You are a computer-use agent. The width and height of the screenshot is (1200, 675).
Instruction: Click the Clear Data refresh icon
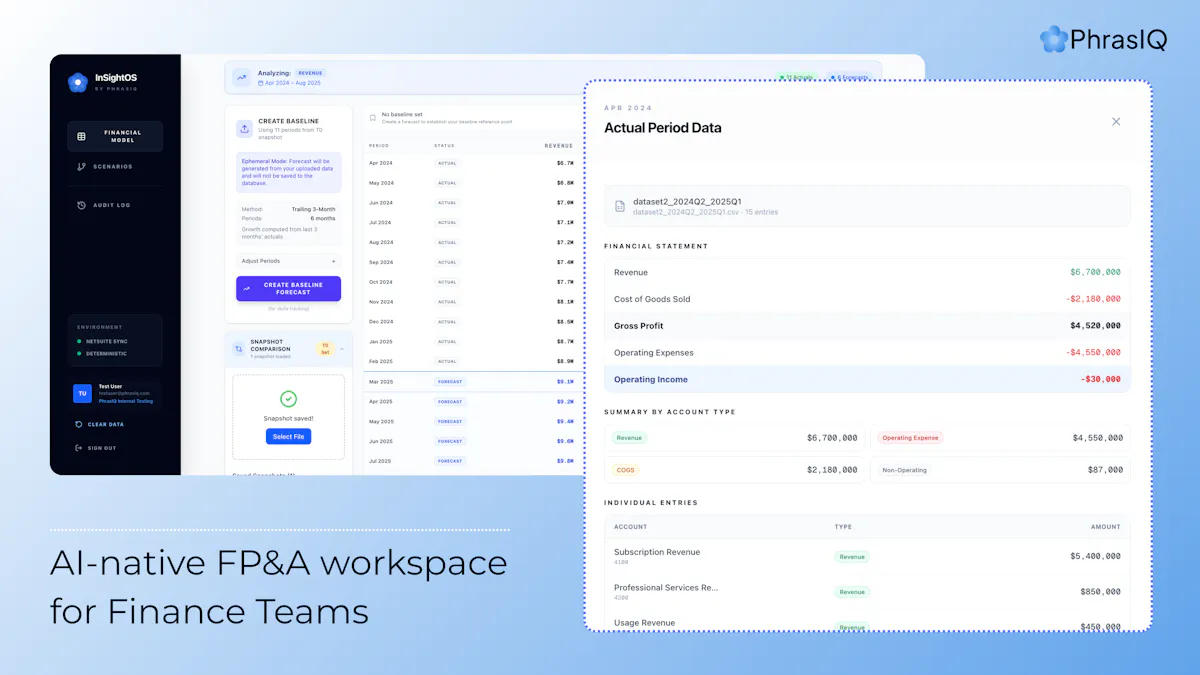point(79,424)
